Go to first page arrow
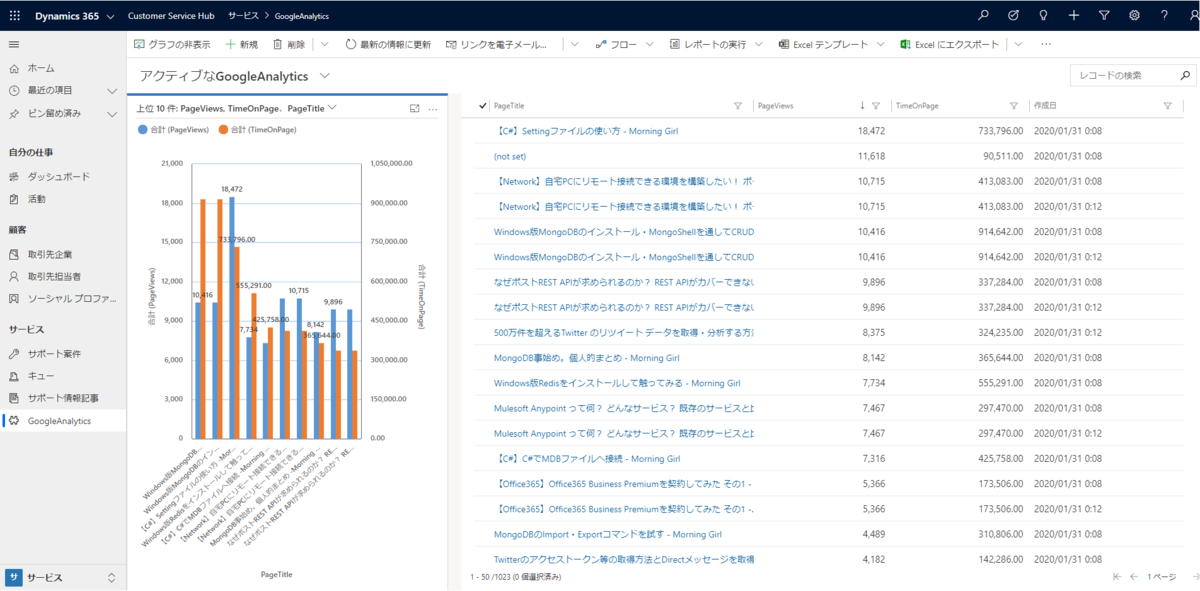Viewport: 1200px width, 591px height. click(x=1117, y=577)
